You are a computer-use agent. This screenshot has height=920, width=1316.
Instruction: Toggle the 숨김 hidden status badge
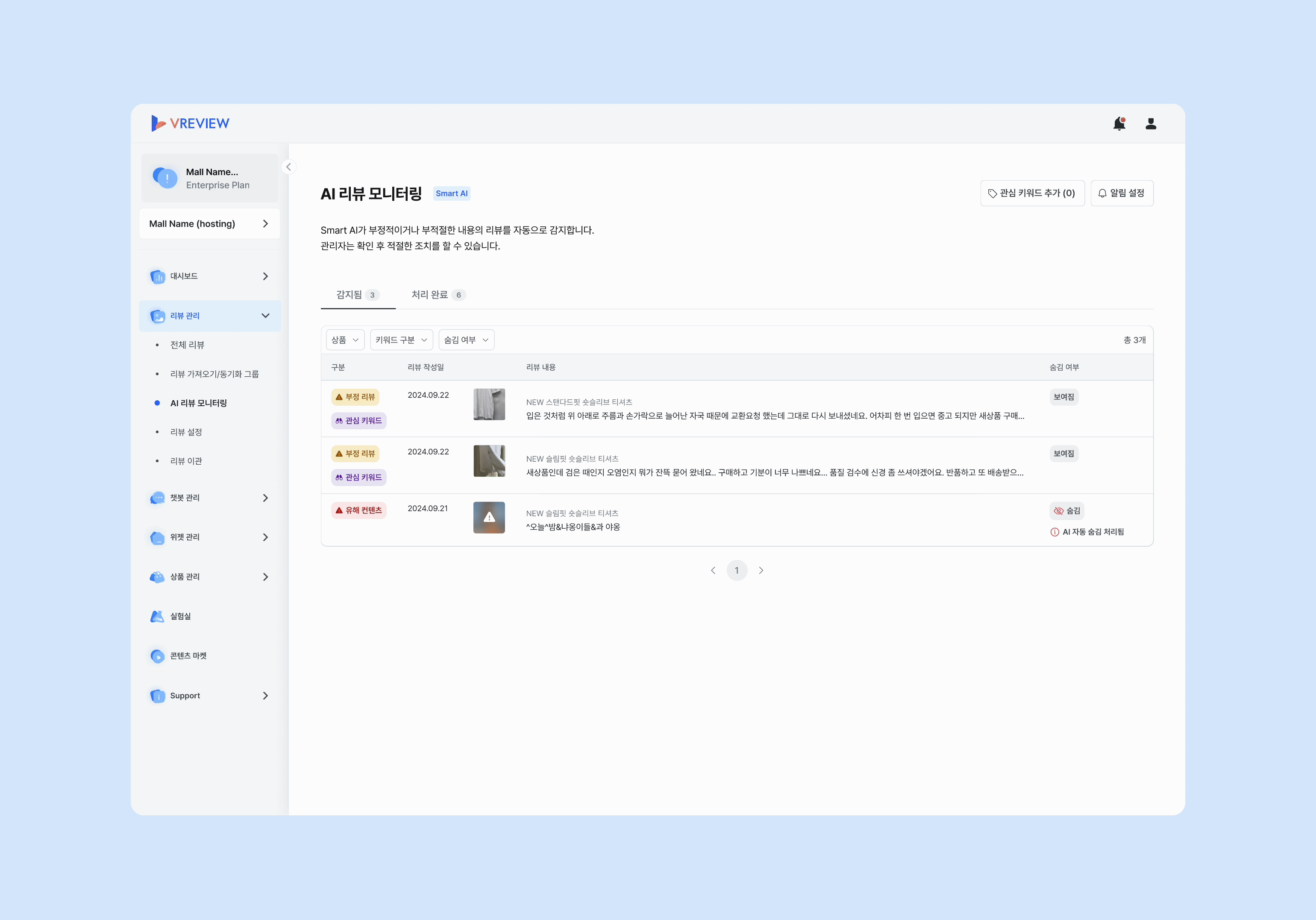click(1066, 510)
